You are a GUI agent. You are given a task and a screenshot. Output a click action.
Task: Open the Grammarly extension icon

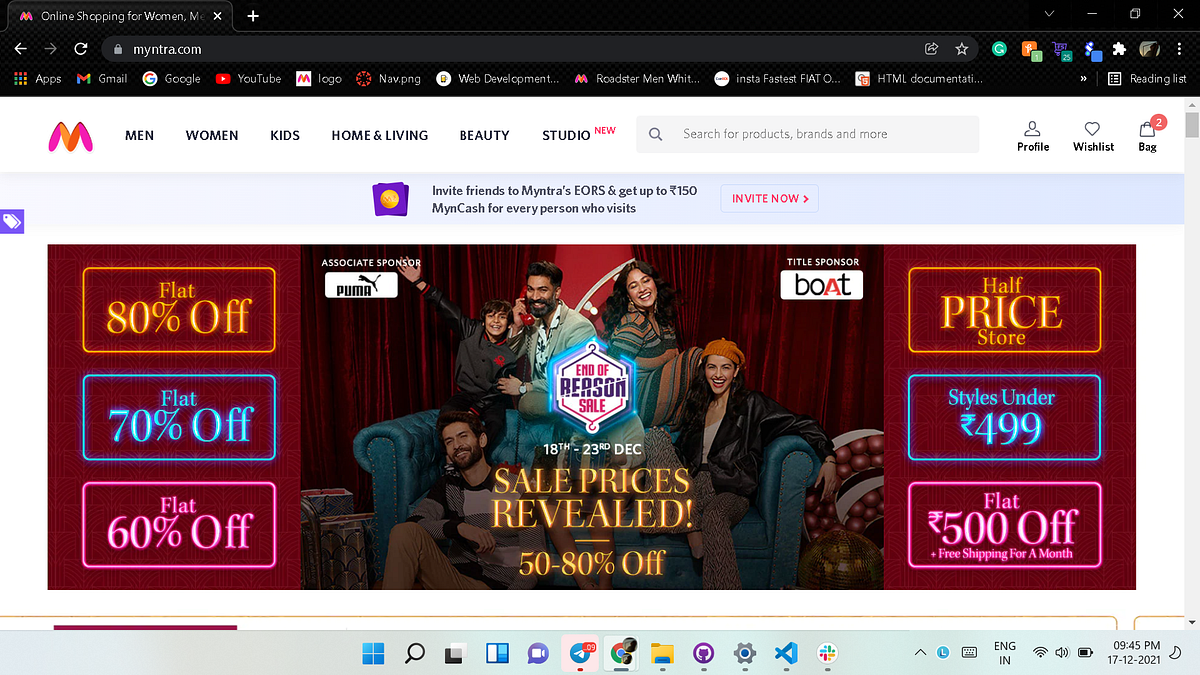[999, 48]
